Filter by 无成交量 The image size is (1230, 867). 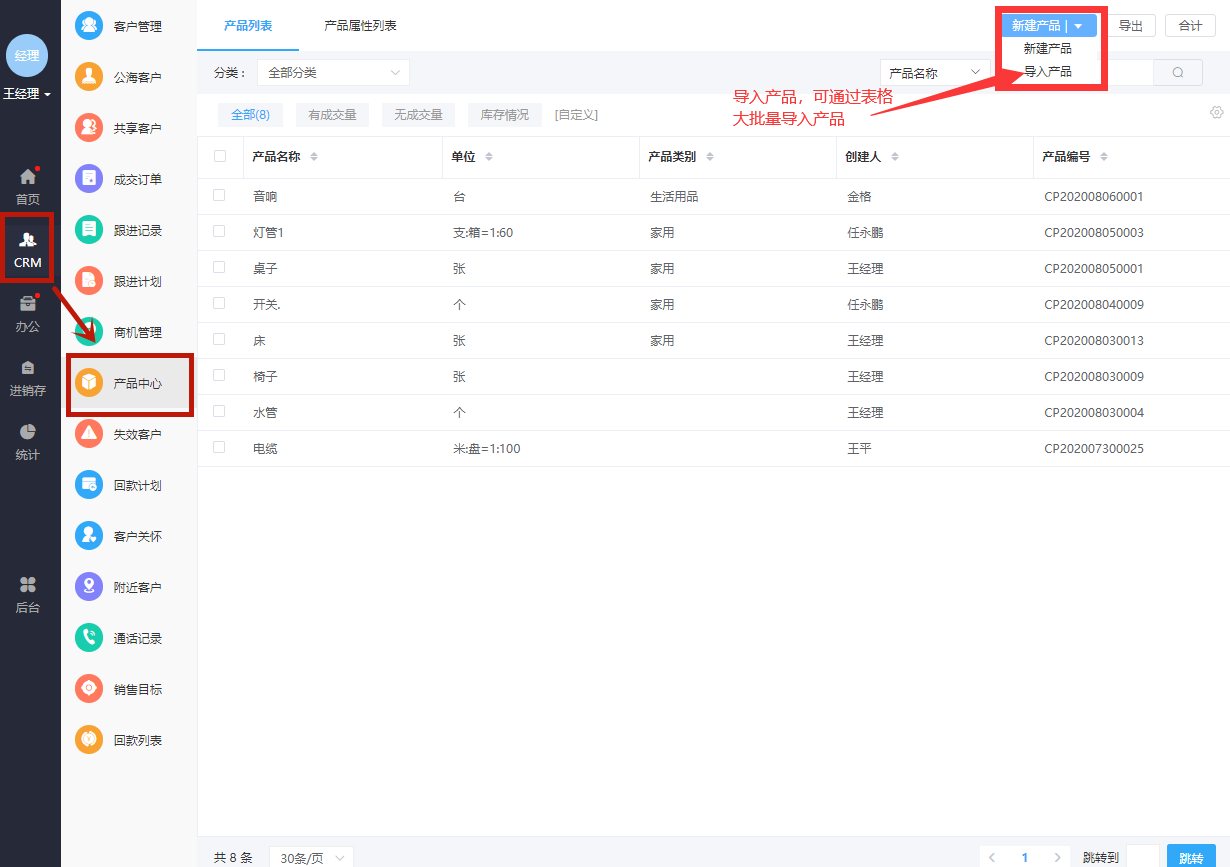click(x=418, y=115)
